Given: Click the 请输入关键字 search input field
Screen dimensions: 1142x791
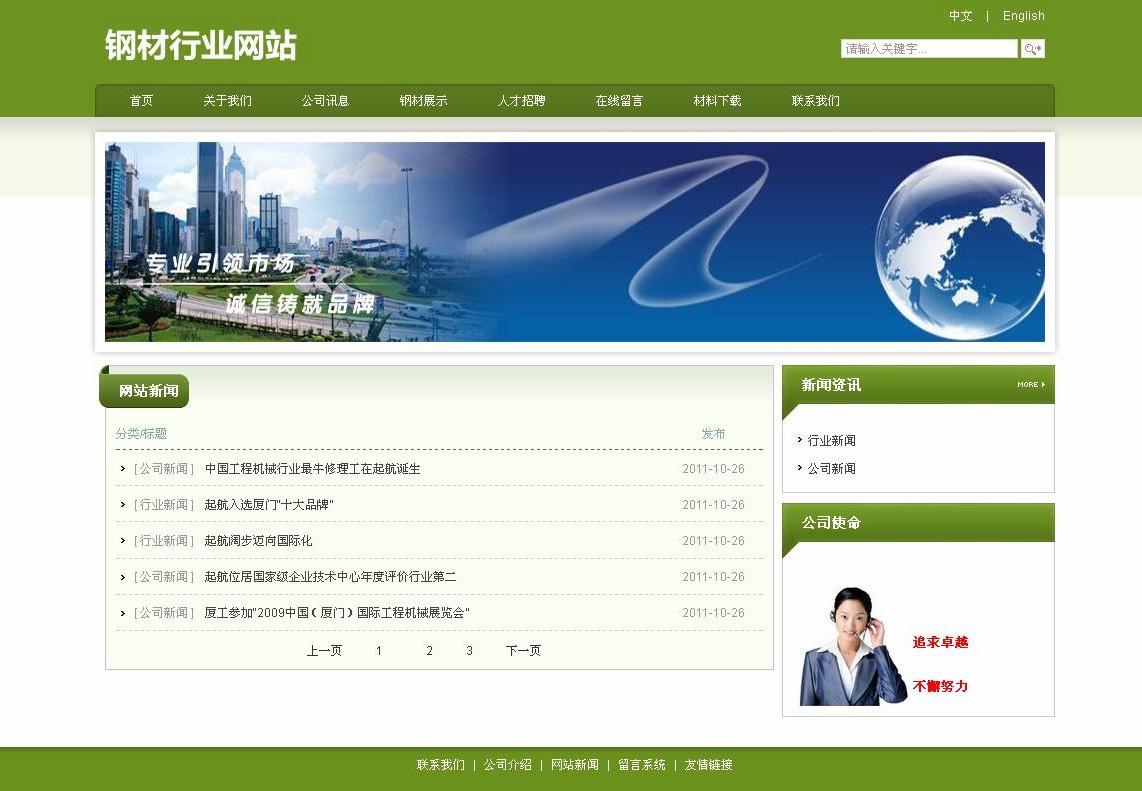Looking at the screenshot, I should pos(928,49).
